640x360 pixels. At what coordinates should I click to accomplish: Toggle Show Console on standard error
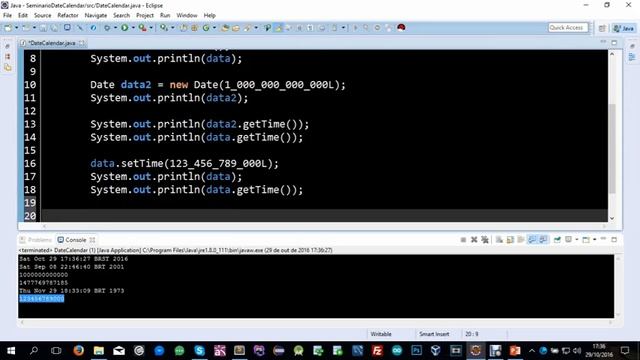[x=543, y=240]
